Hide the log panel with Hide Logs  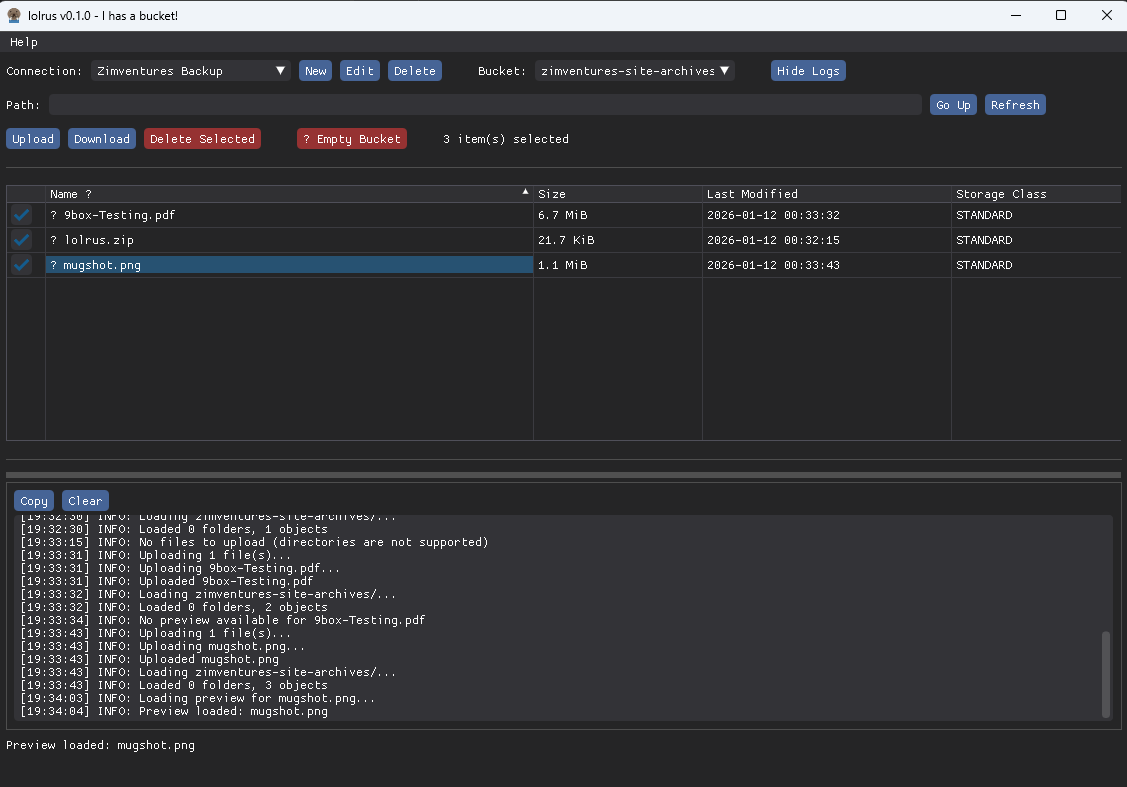pos(808,70)
